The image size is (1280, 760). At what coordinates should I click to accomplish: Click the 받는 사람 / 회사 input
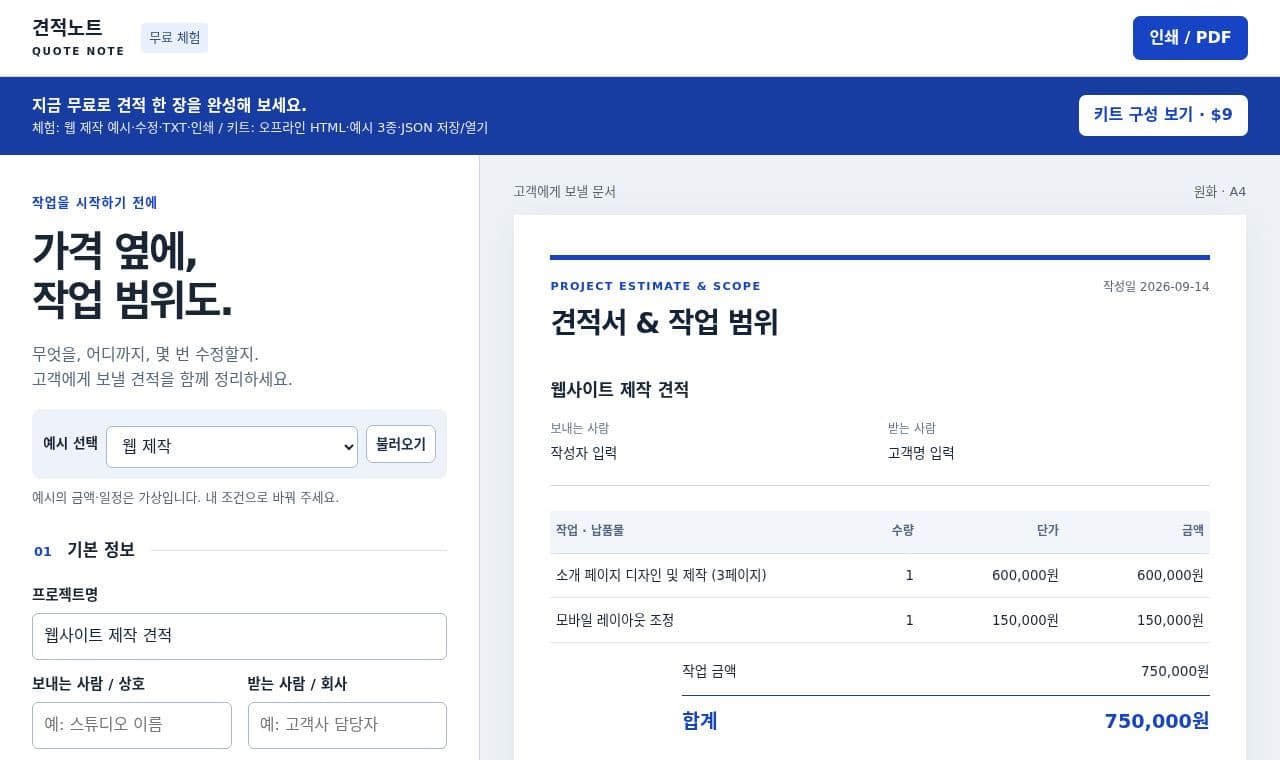pyautogui.click(x=347, y=725)
